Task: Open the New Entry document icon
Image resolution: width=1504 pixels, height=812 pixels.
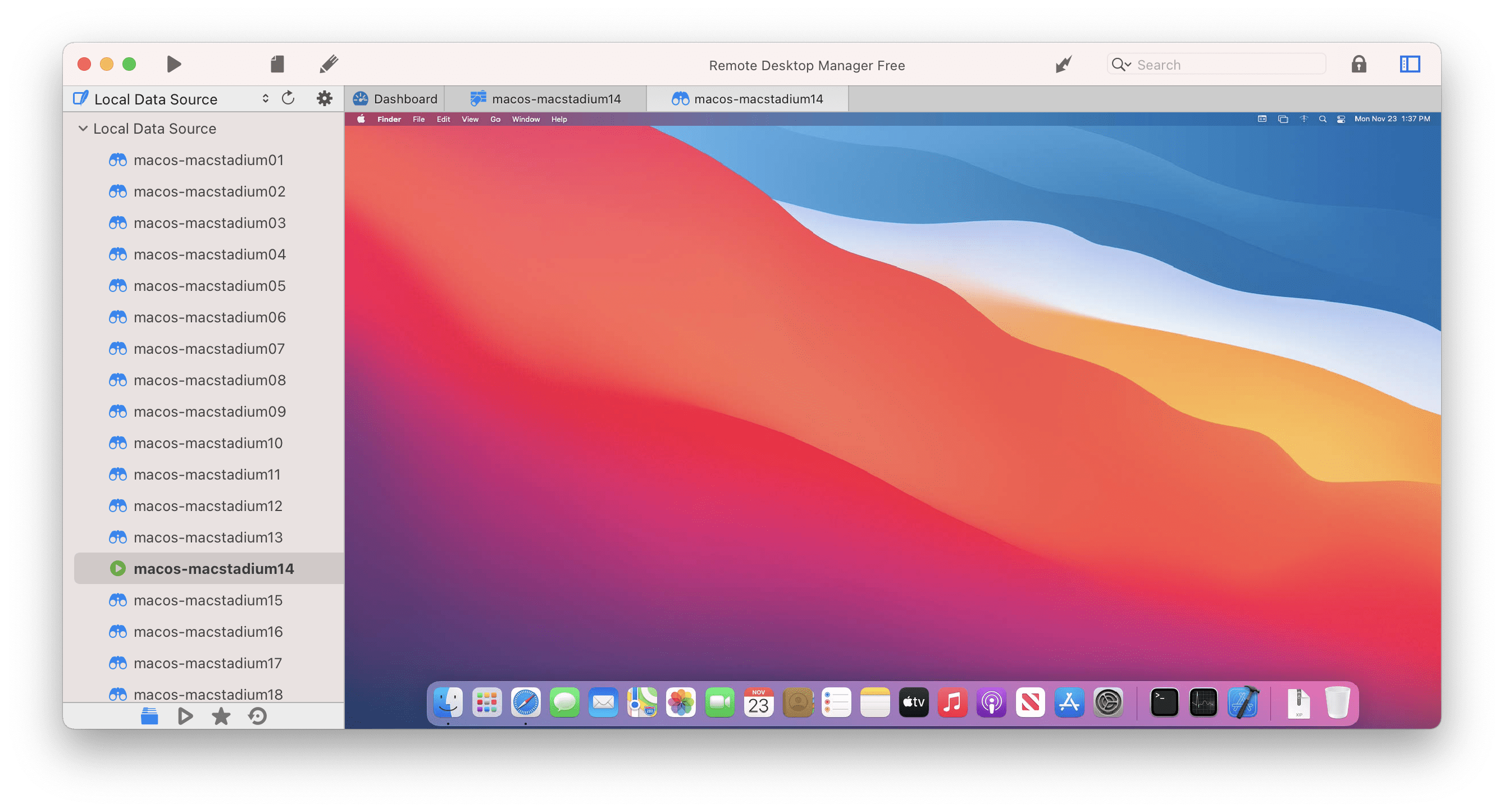Action: pos(278,63)
